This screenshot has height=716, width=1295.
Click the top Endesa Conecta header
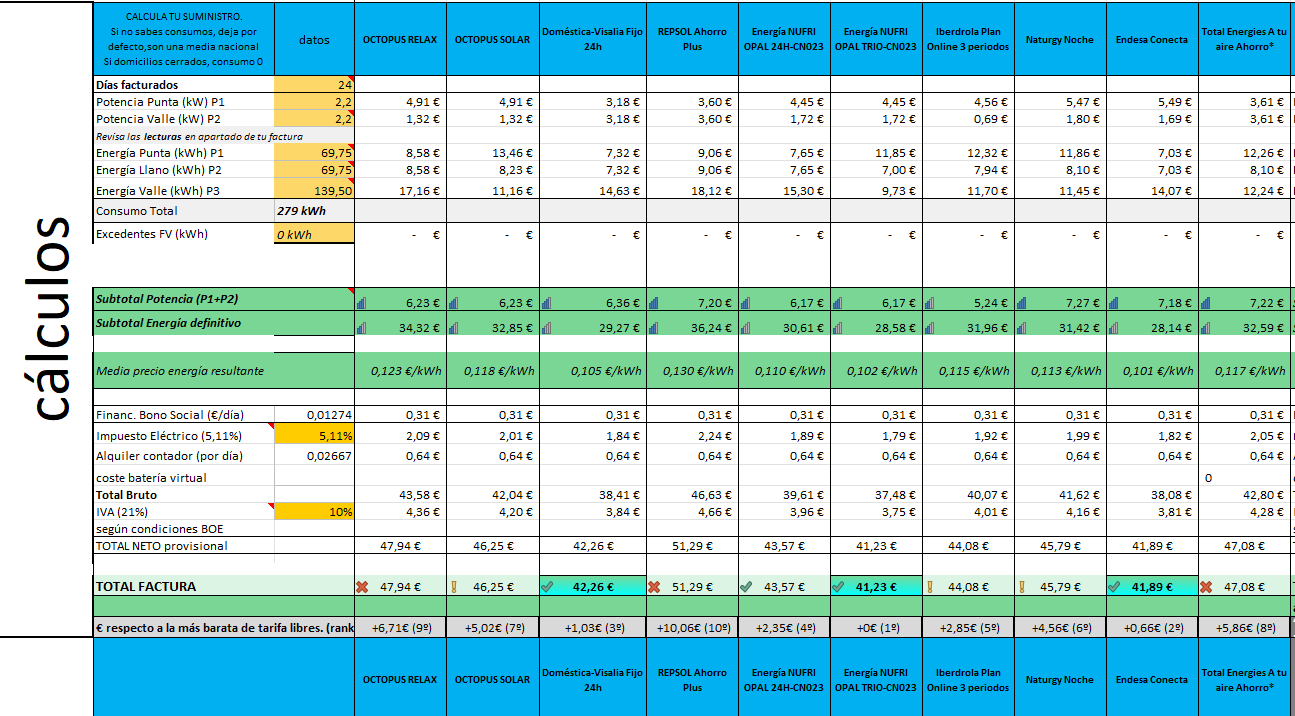pos(1152,39)
